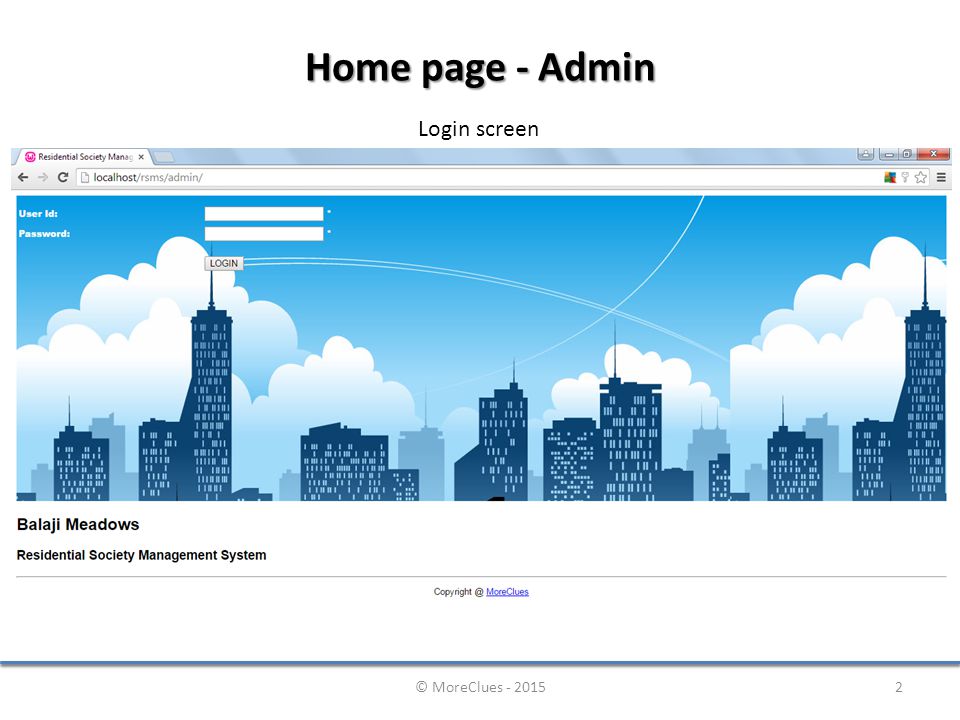This screenshot has height=720, width=960.
Task: Click the saved password key icon
Action: click(x=905, y=178)
